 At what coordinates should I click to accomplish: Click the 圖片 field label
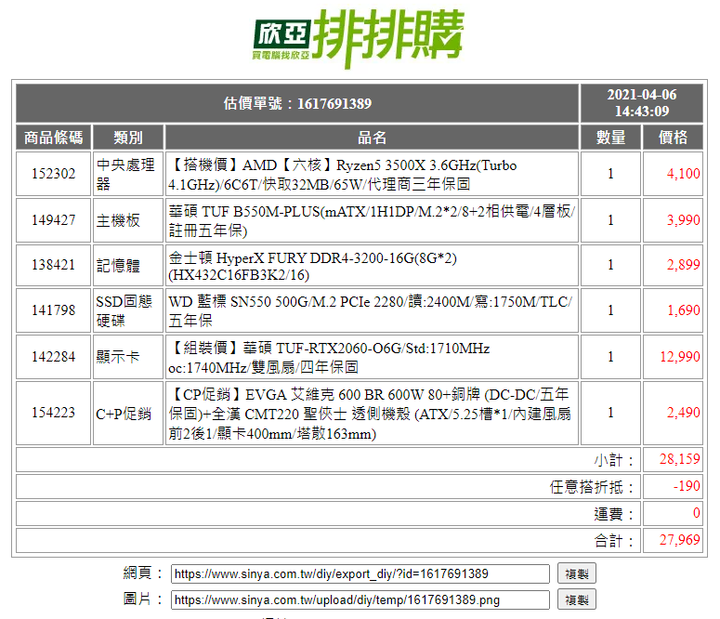coord(143,599)
